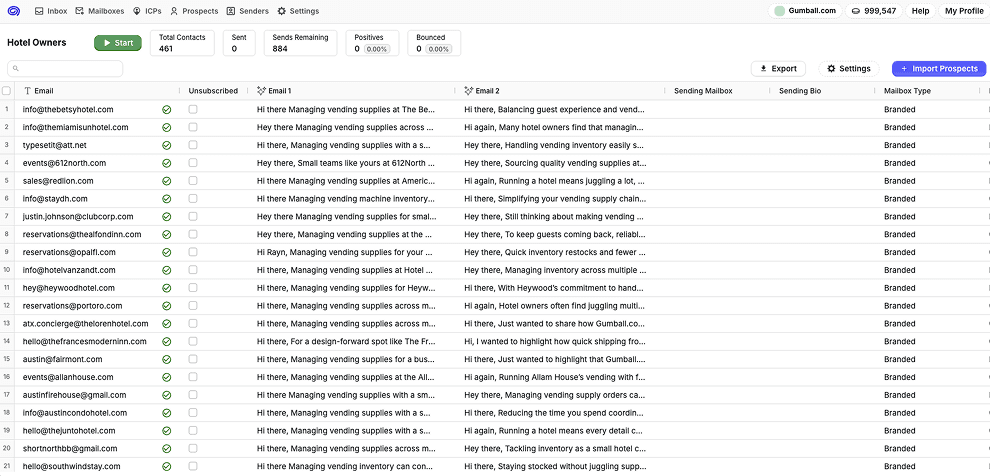Click the app logo icon

(13, 11)
